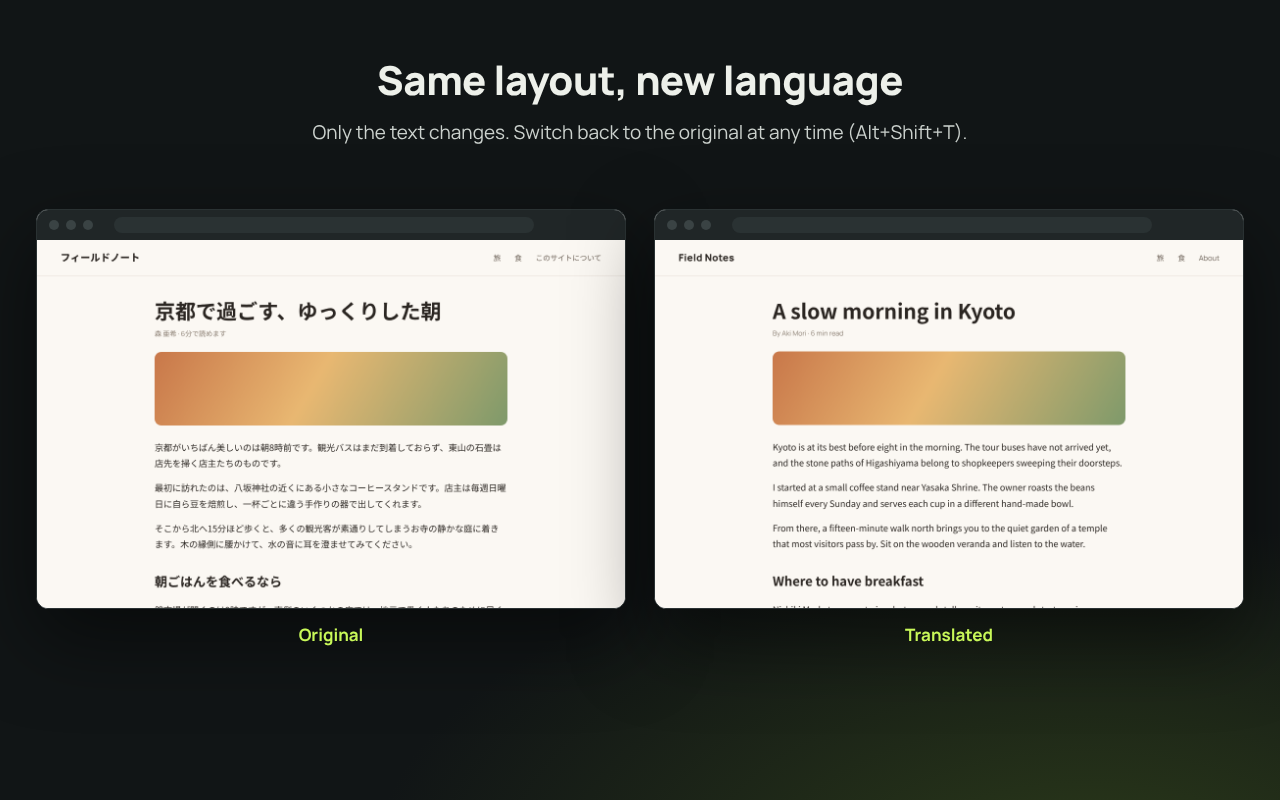
Task: Open the About nav link
Action: (1209, 258)
